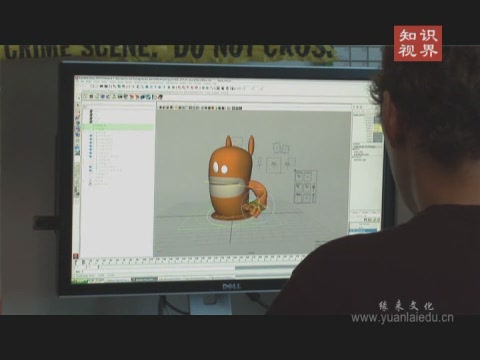Click the top facial control box beside the character

point(281,148)
